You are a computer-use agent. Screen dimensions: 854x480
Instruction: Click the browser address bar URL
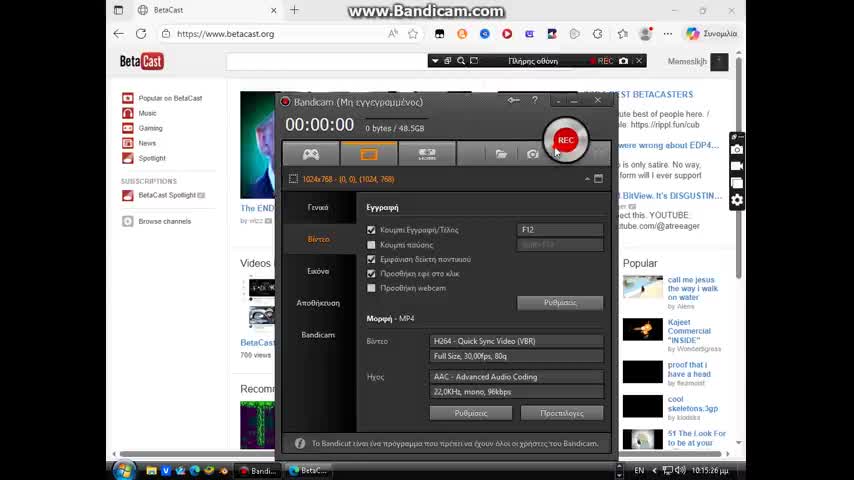[225, 34]
